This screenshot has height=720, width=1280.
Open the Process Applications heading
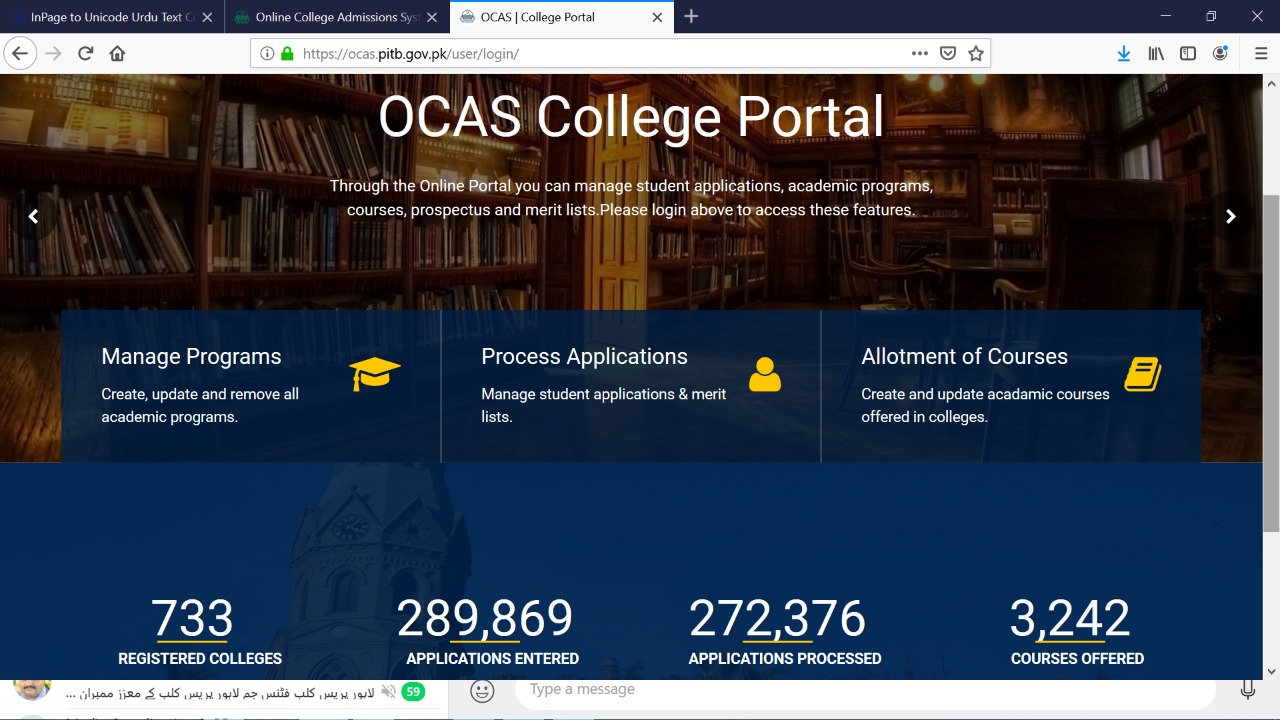(584, 357)
